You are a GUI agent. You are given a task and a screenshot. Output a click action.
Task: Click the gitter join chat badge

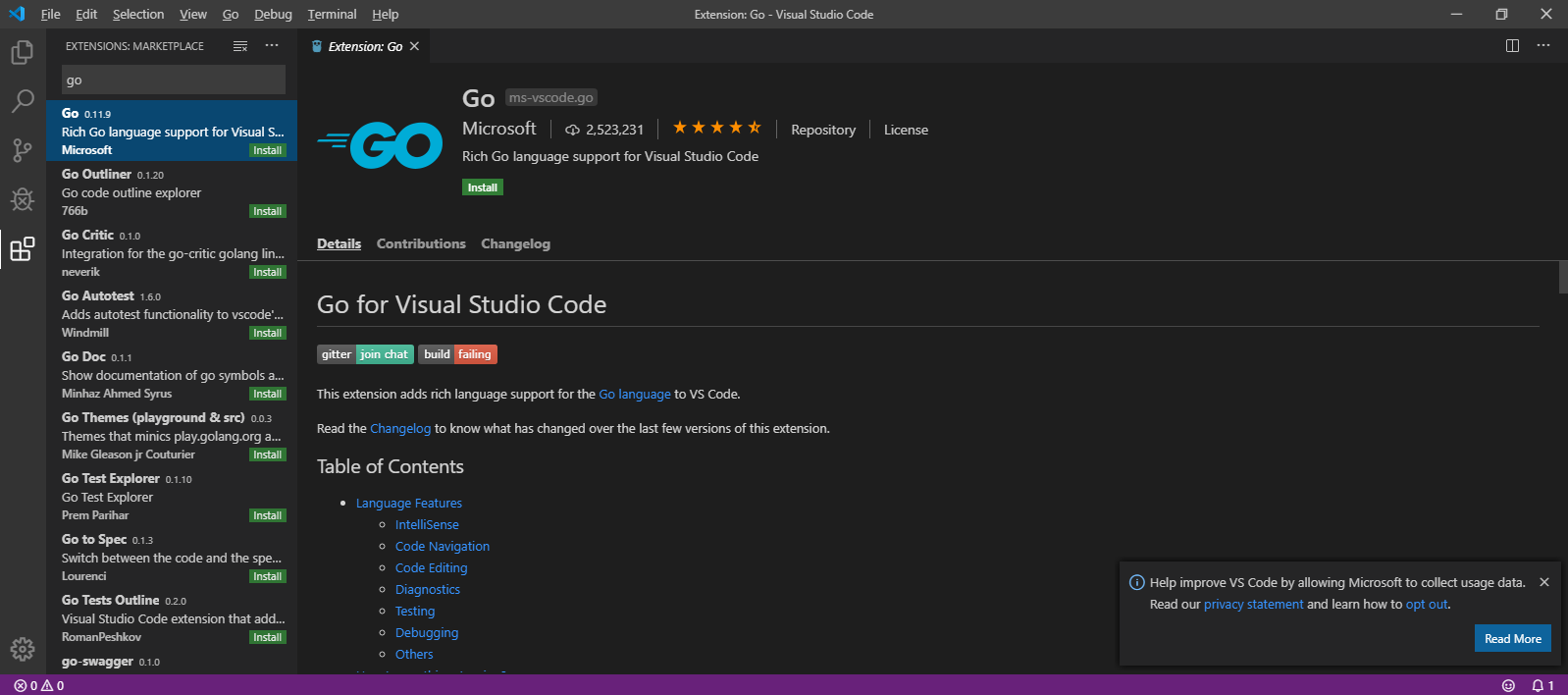(365, 354)
